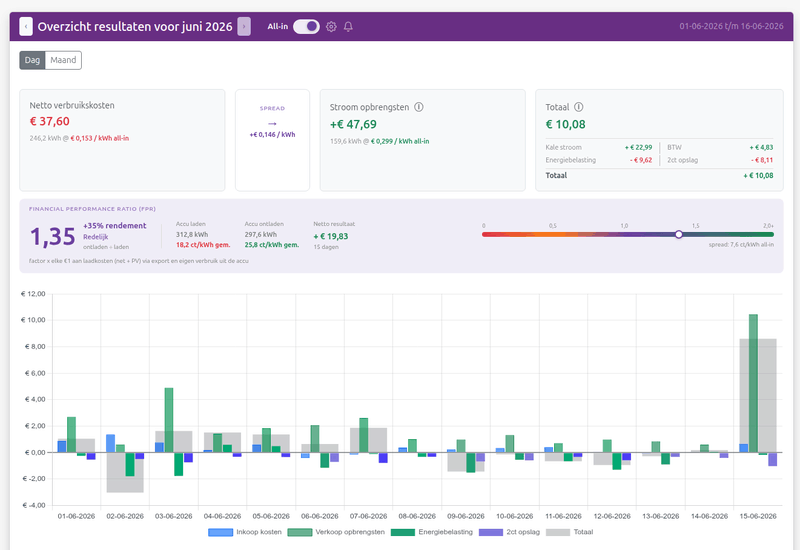800x550 pixels.
Task: Go to next month with right chevron
Action: tap(244, 27)
